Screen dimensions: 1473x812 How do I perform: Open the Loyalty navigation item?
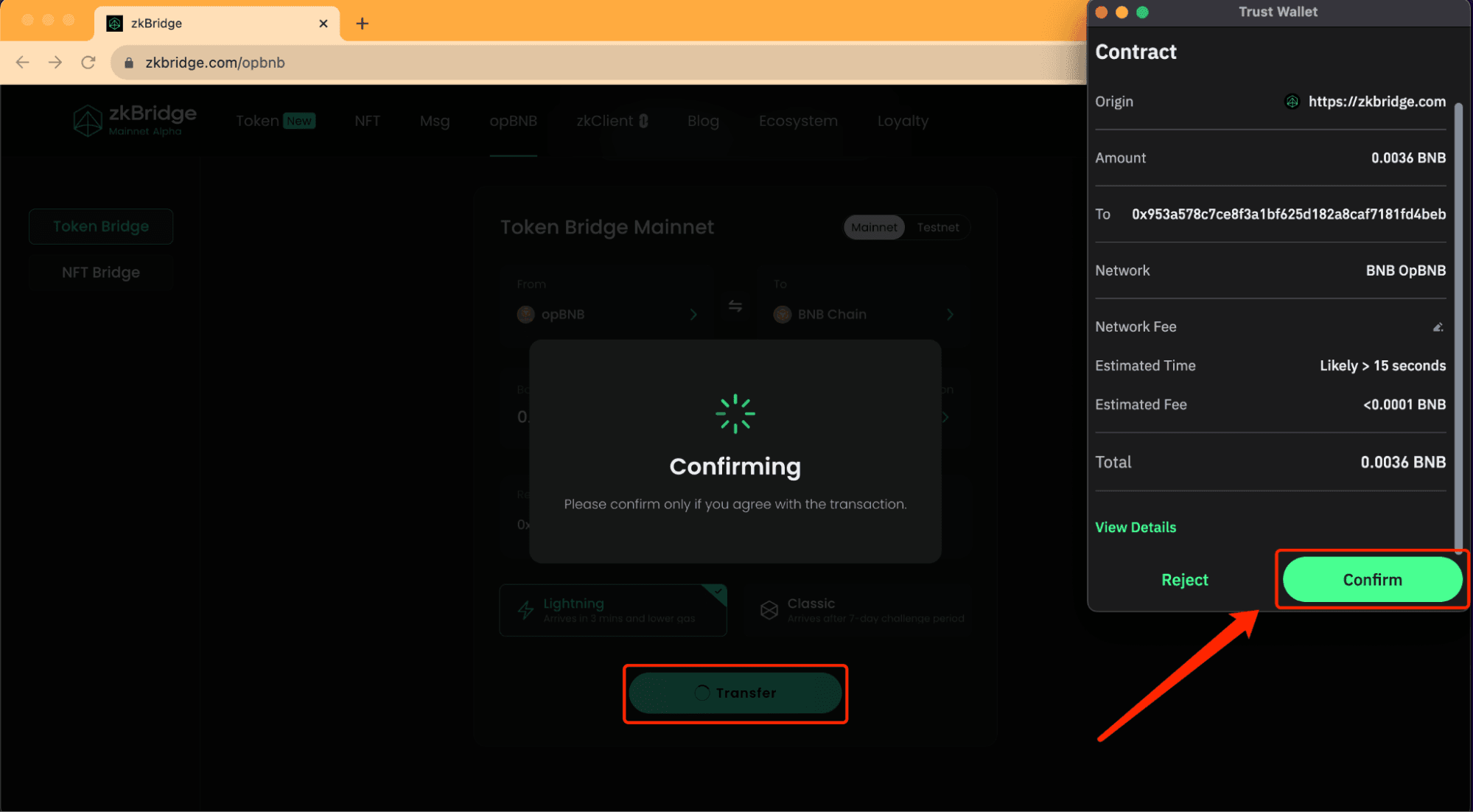coord(903,121)
